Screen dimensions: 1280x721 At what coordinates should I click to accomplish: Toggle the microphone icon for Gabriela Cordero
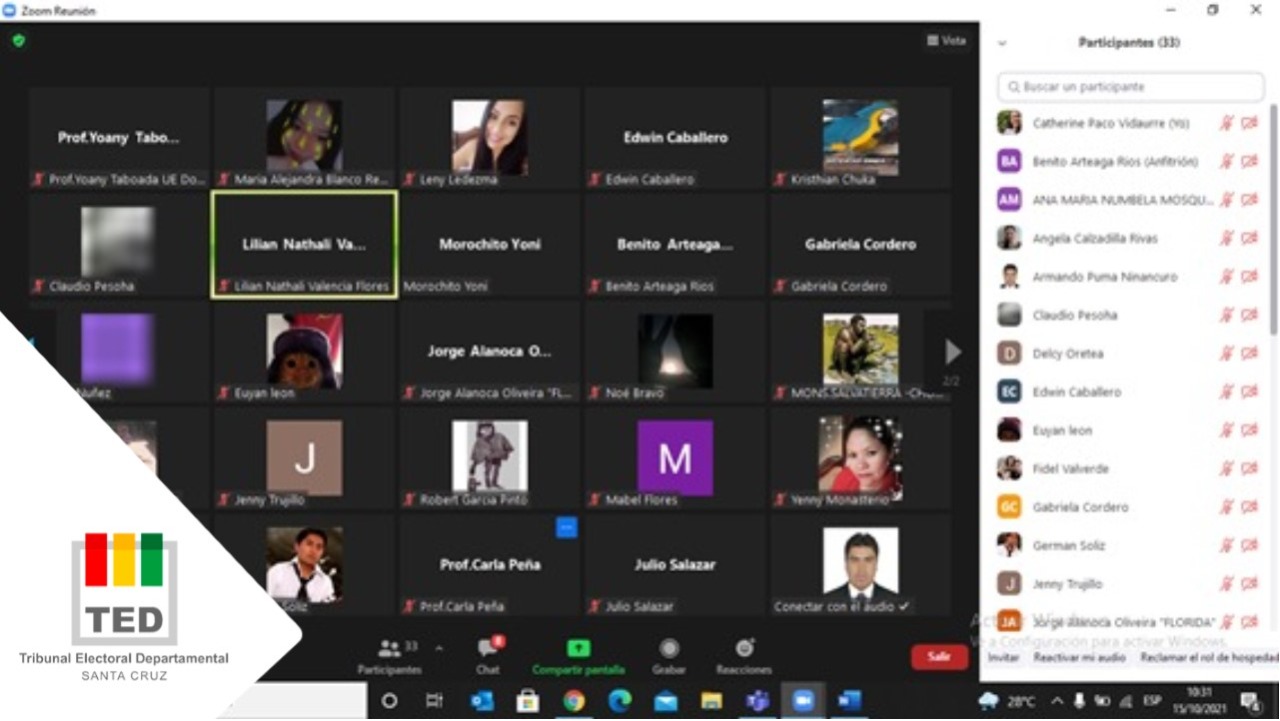[x=1226, y=507]
